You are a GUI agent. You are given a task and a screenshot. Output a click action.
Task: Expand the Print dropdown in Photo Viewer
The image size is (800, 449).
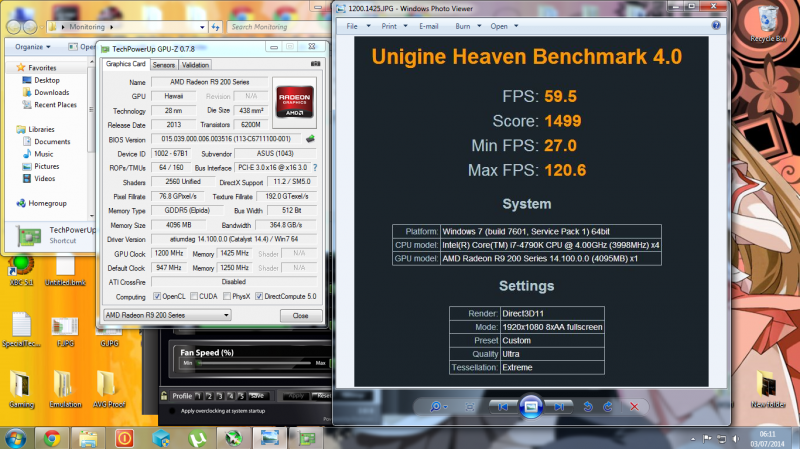tap(406, 26)
